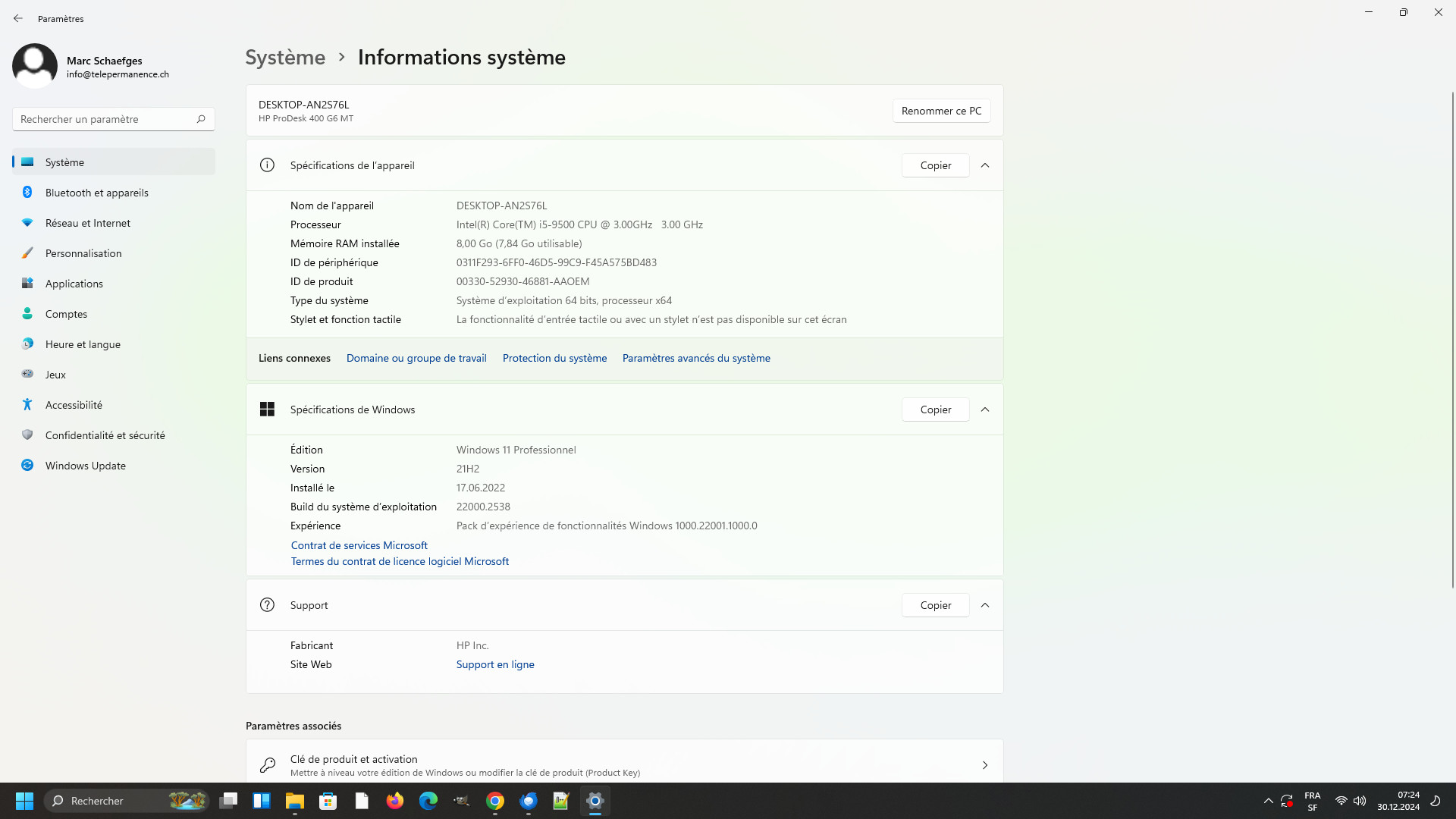Click Renommer ce PC button

941,111
